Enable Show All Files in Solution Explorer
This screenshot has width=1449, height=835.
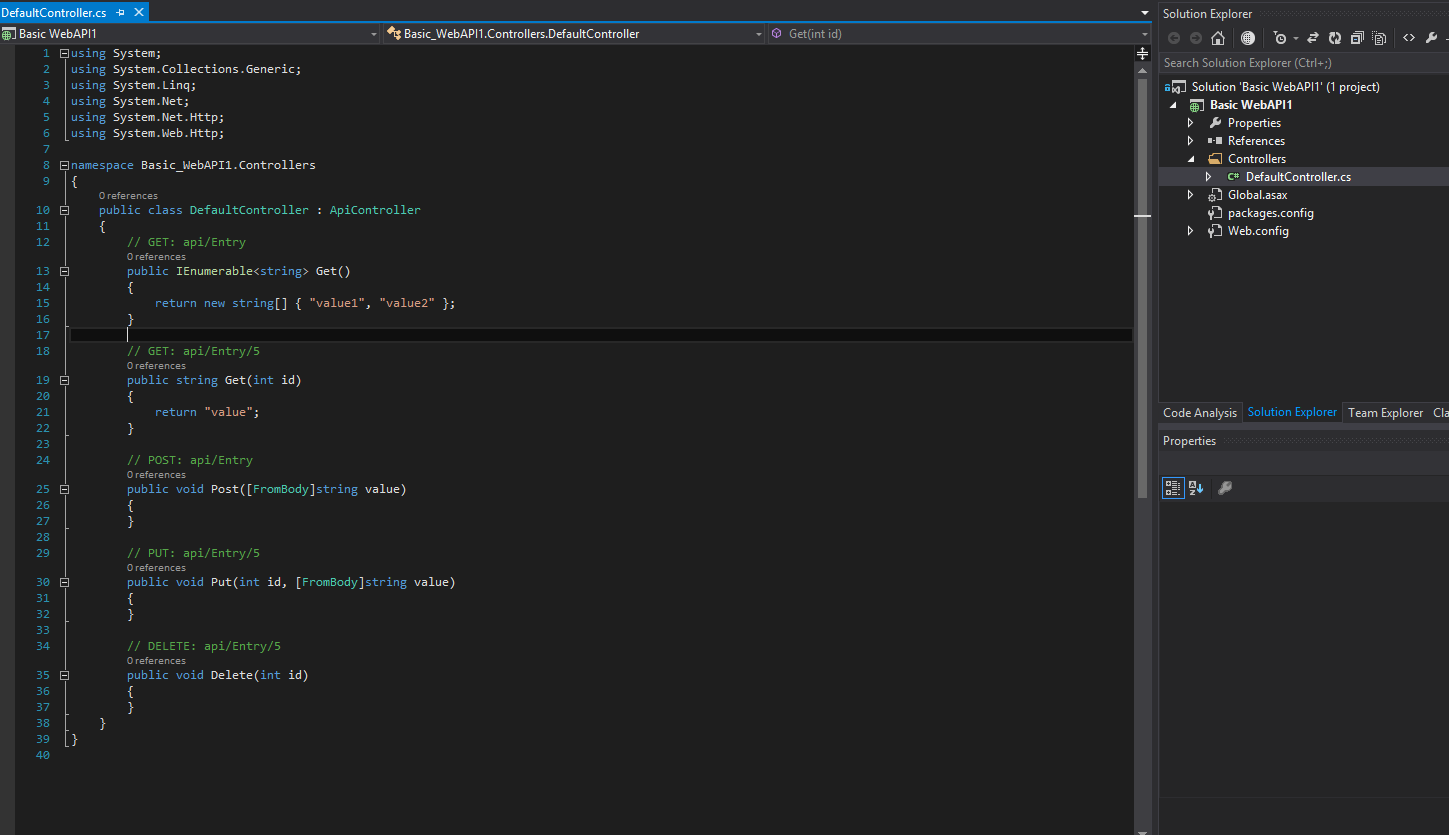coord(1380,38)
